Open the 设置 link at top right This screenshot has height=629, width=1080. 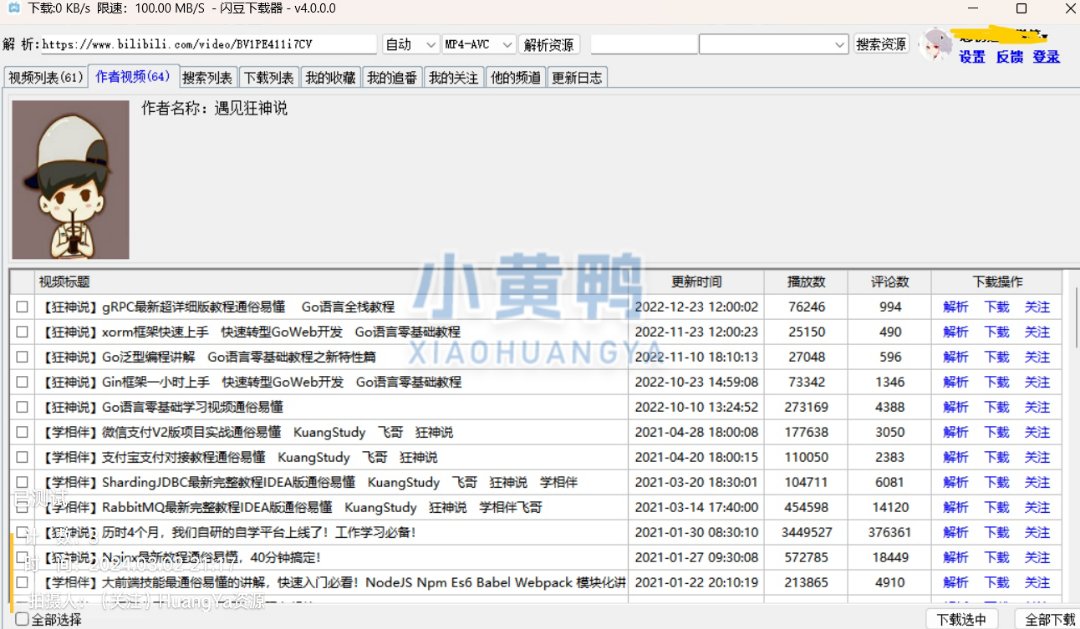point(972,57)
